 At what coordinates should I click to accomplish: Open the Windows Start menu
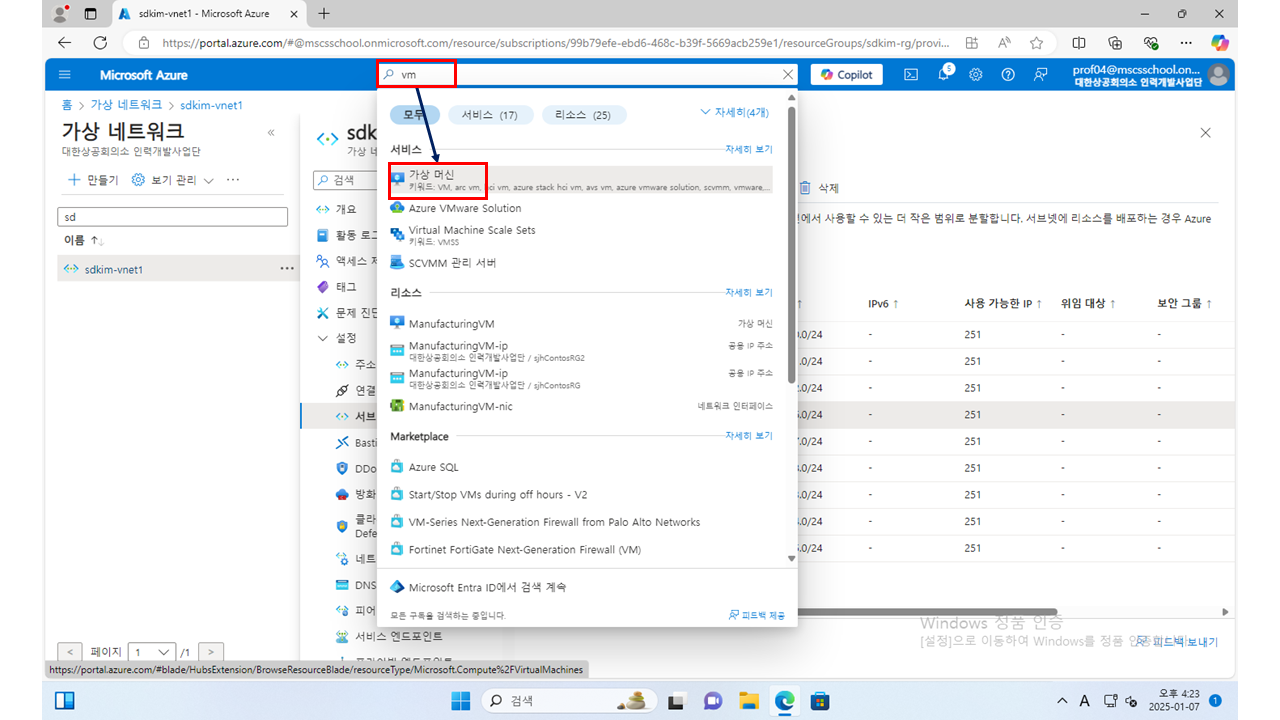point(459,700)
